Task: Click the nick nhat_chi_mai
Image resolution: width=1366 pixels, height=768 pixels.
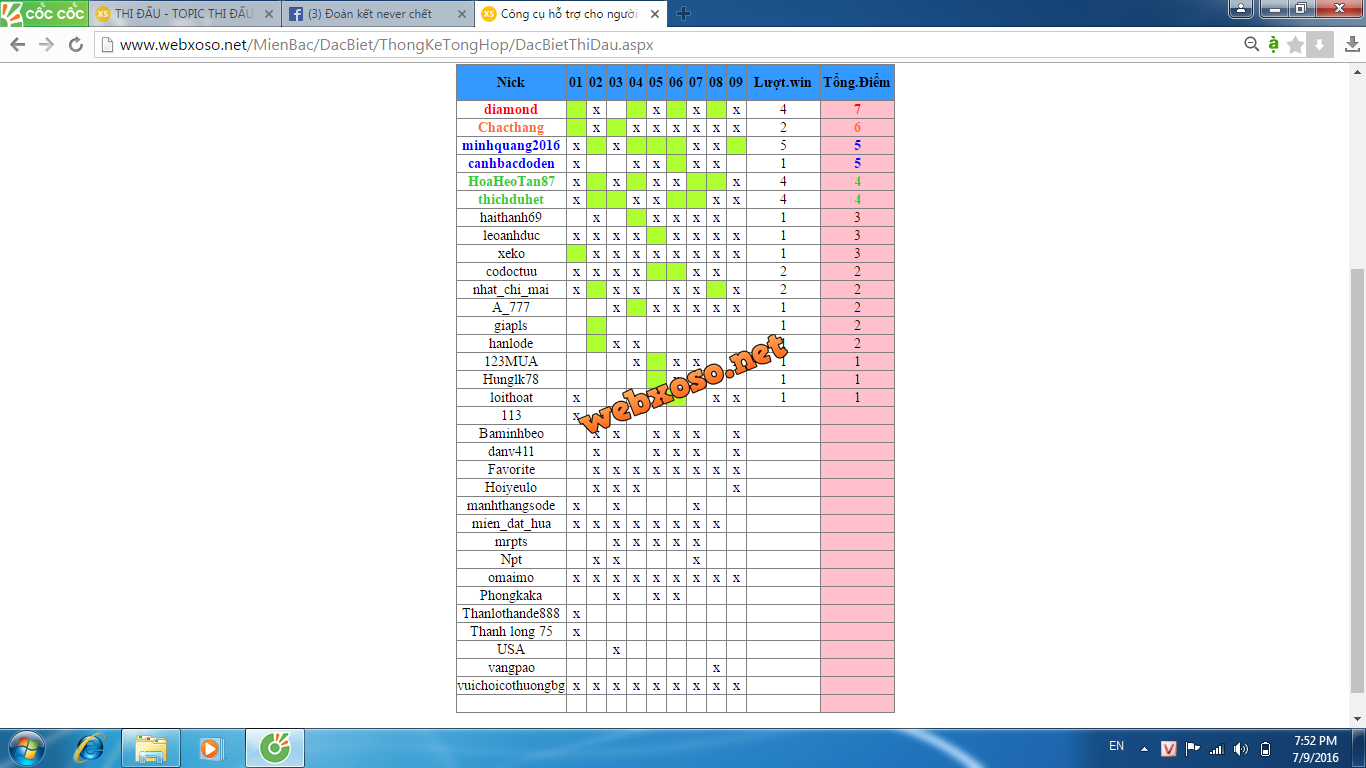Action: (511, 290)
